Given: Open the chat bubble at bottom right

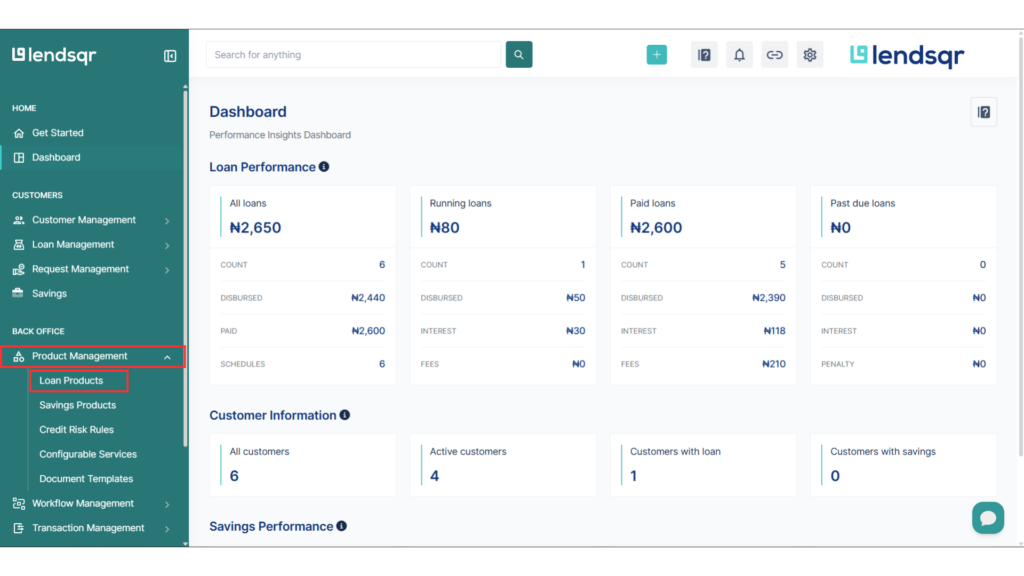Looking at the screenshot, I should [x=988, y=518].
